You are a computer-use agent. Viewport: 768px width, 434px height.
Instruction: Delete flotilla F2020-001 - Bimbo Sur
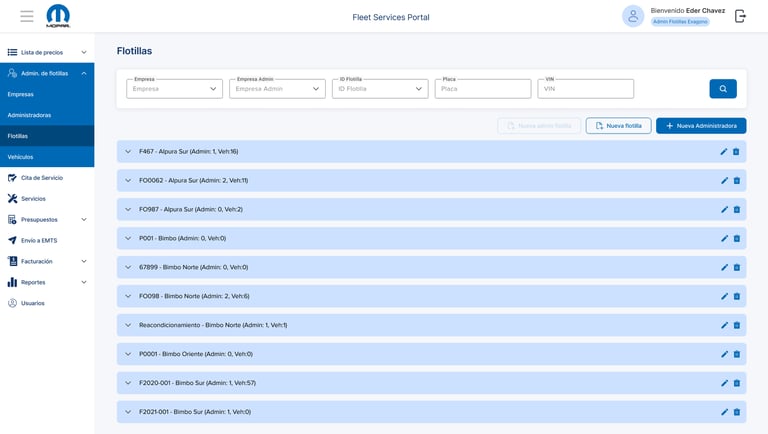pos(737,383)
